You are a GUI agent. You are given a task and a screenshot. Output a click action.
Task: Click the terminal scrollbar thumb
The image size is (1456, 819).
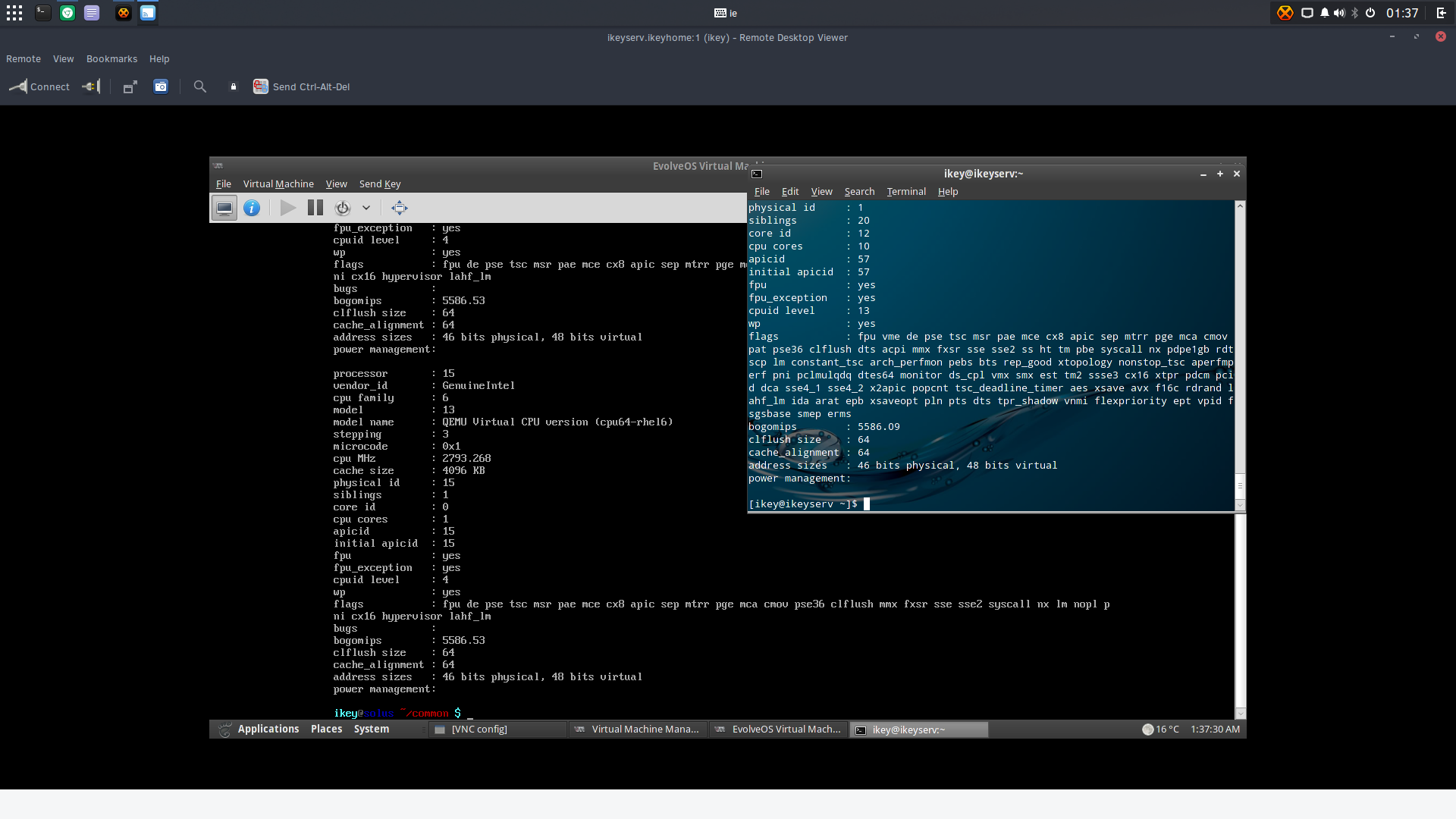pyautogui.click(x=1240, y=485)
